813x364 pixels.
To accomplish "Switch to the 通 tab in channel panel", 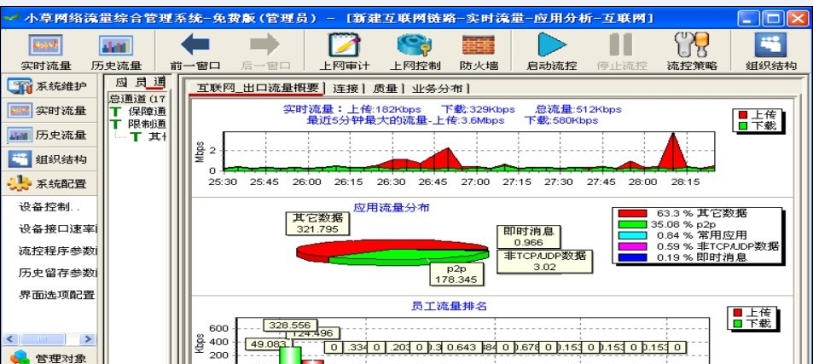I will pyautogui.click(x=159, y=81).
